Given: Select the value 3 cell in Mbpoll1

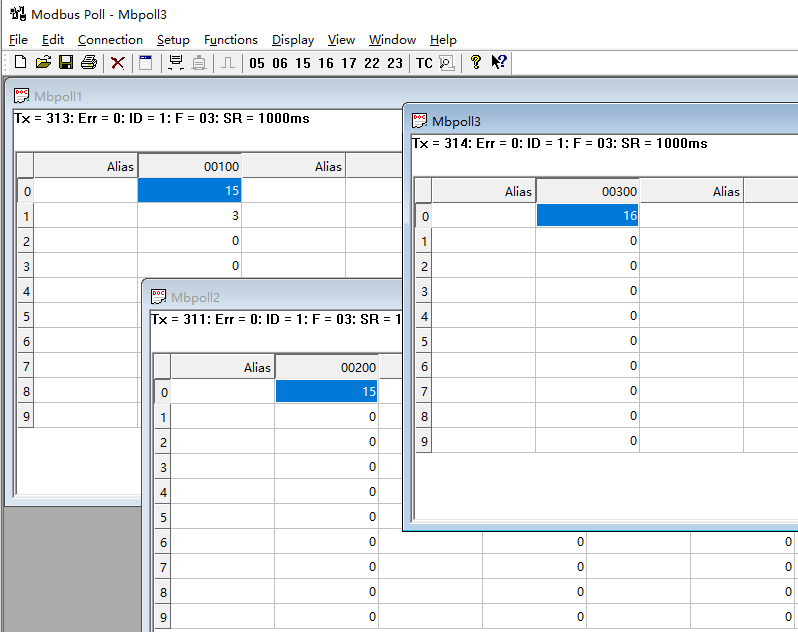Looking at the screenshot, I should click(x=189, y=215).
